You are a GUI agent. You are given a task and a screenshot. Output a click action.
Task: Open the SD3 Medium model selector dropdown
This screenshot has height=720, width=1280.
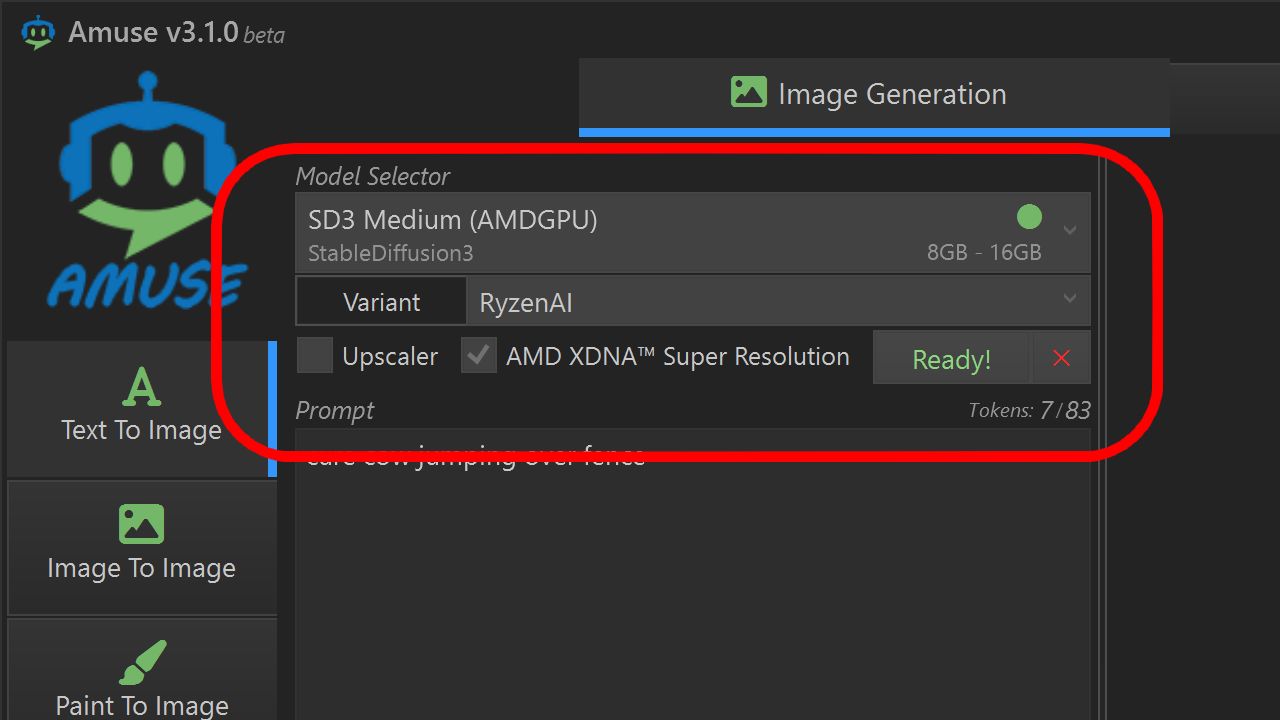692,232
